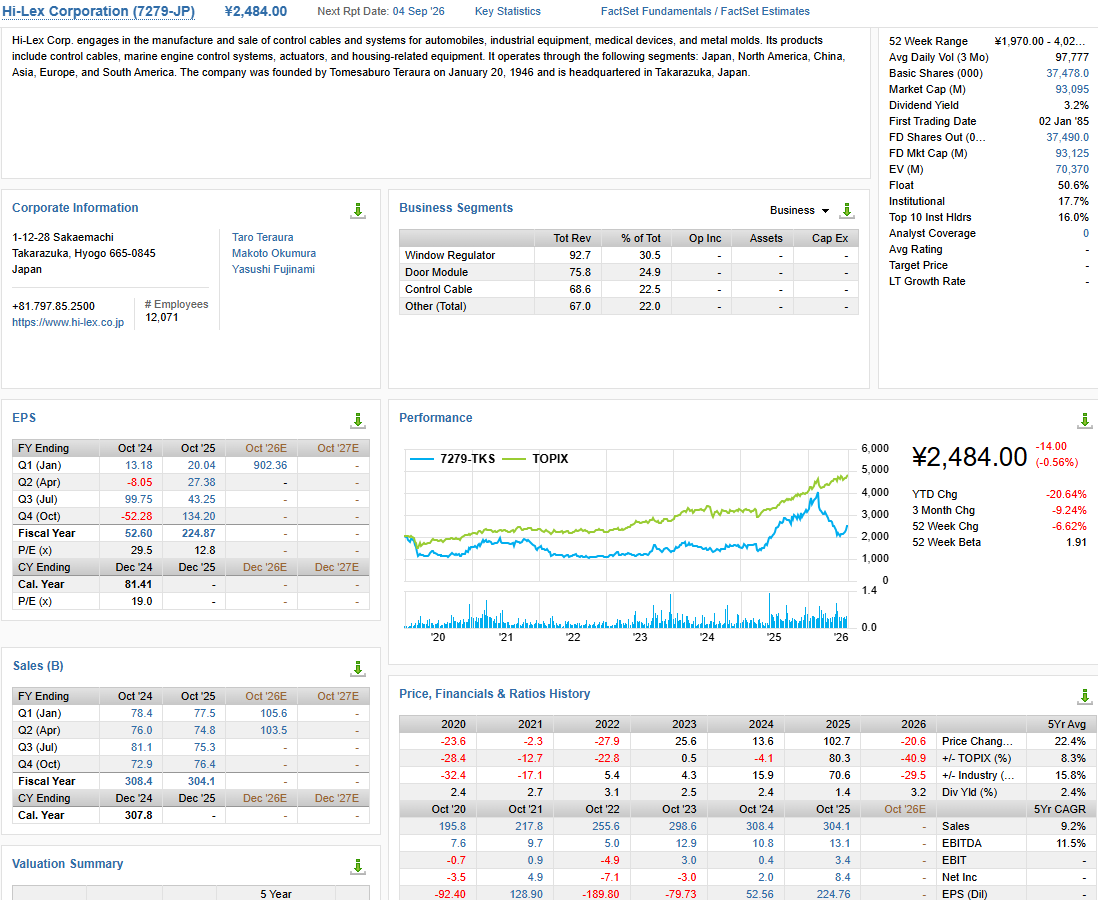Click 5Yr Avg value 22.4%
Viewport: 1098px width, 900px height.
[x=1070, y=742]
